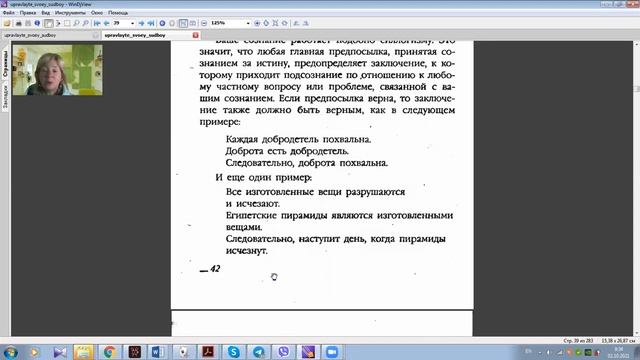Open the 125% zoom level dropdown
Viewport: 640px width, 360px height.
(x=247, y=23)
